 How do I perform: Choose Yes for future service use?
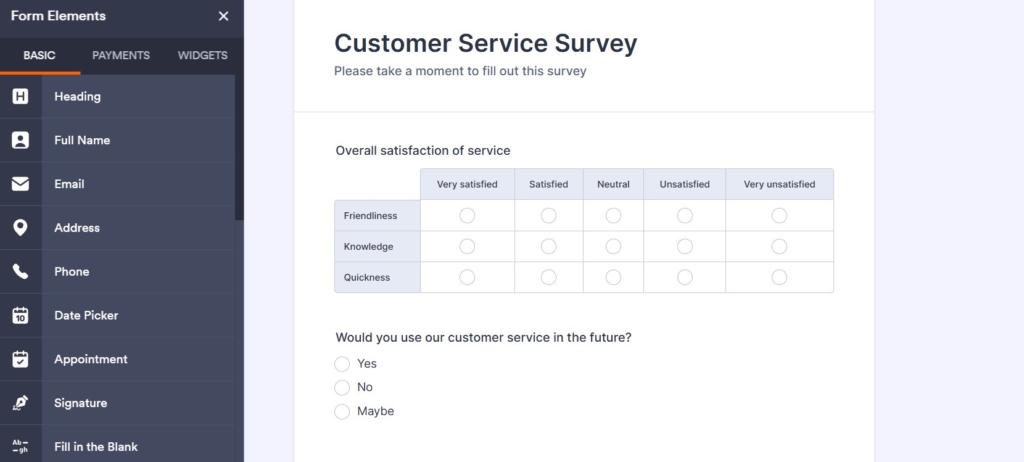(x=343, y=364)
